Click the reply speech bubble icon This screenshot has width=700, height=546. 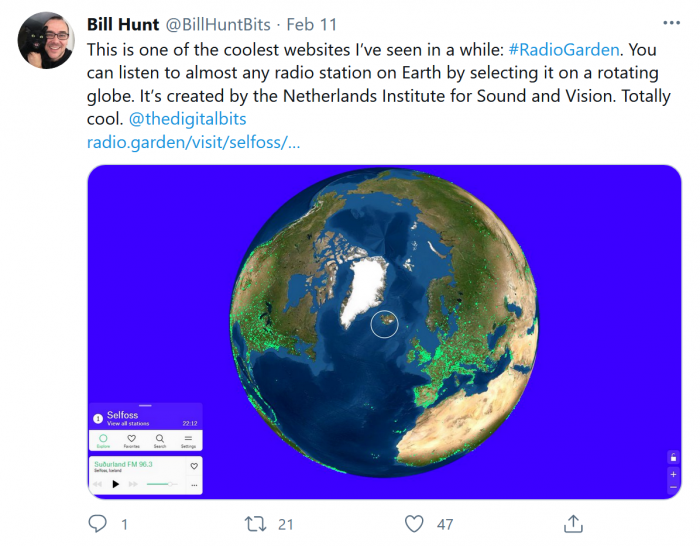pyautogui.click(x=98, y=523)
